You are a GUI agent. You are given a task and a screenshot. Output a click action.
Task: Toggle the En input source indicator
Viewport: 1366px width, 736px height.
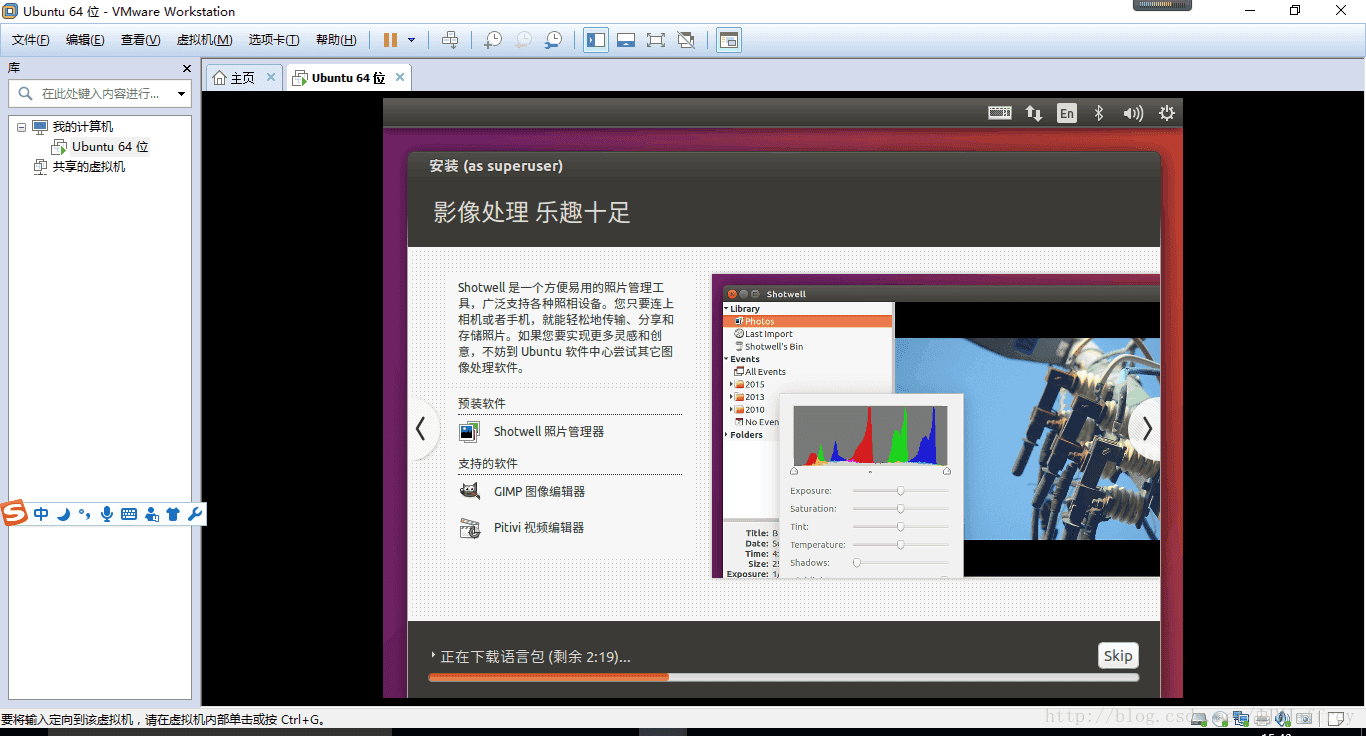click(1067, 113)
